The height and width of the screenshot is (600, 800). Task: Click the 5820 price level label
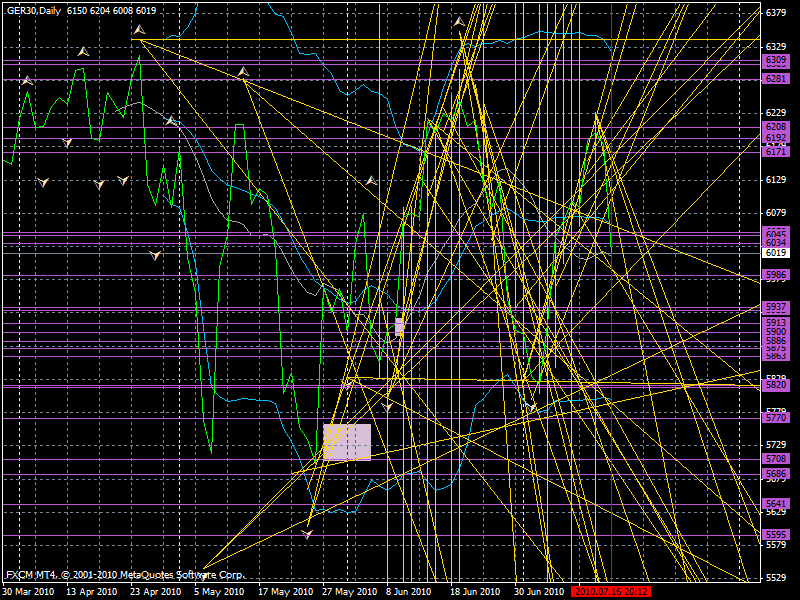[776, 385]
